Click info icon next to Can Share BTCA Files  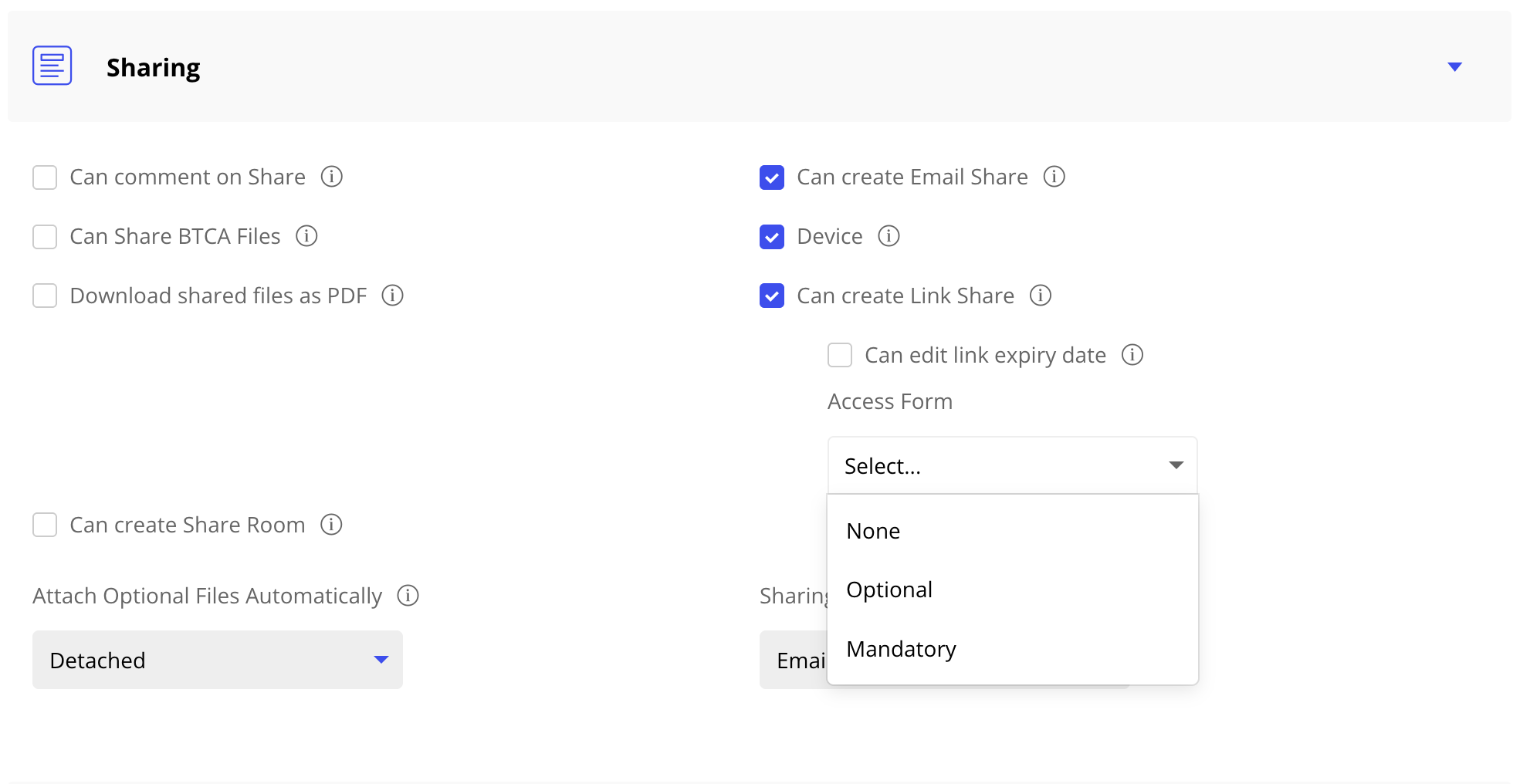tap(306, 236)
